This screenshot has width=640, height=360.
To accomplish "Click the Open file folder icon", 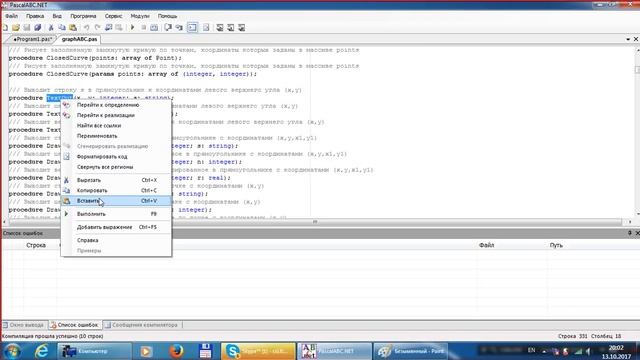I will (16, 28).
